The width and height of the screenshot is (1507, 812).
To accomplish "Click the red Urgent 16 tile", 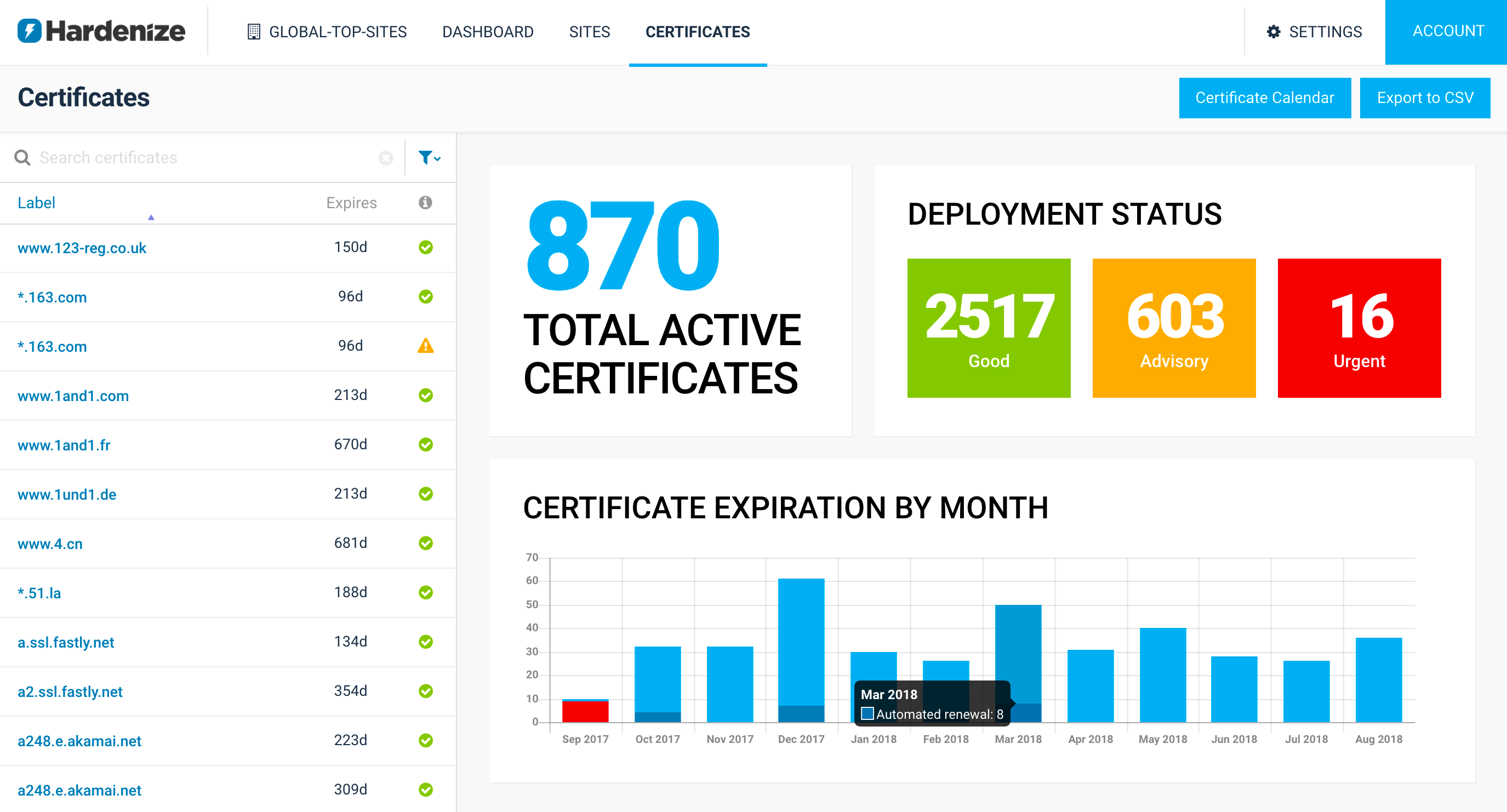I will point(1359,328).
